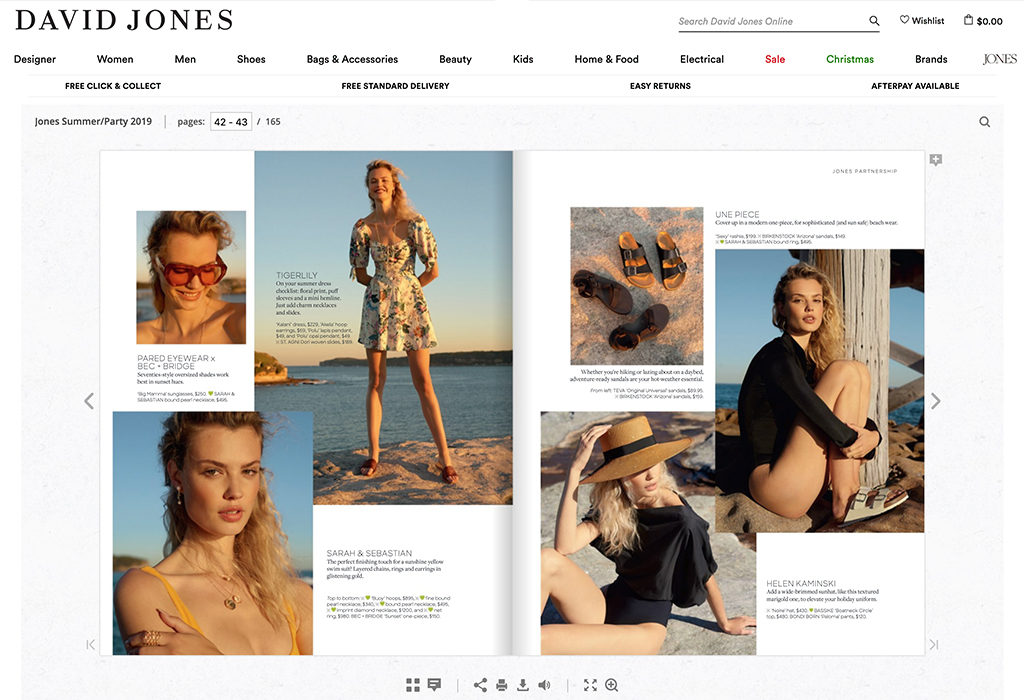The width and height of the screenshot is (1024, 700).
Task: Open the Bags & Accessories menu
Action: (352, 59)
